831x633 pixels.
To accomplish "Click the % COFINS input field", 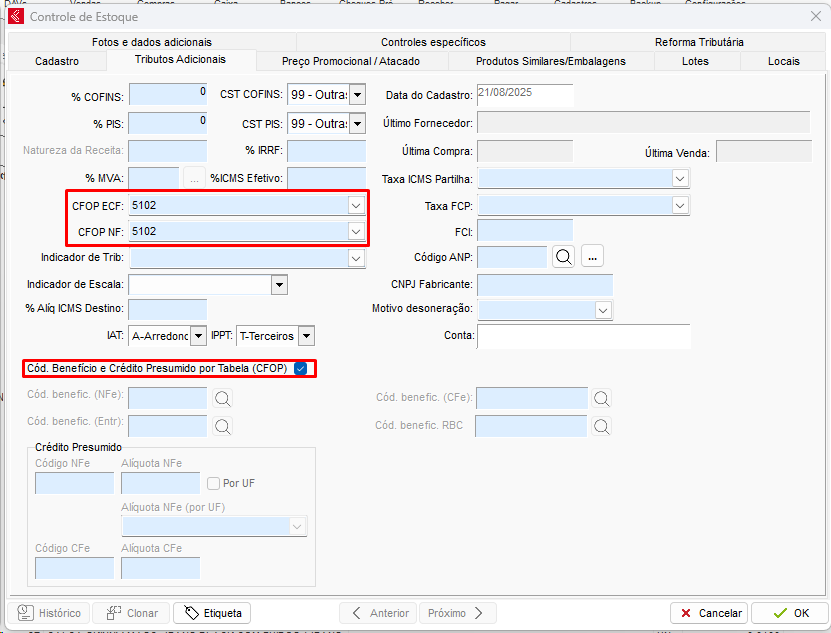I will coord(167,96).
